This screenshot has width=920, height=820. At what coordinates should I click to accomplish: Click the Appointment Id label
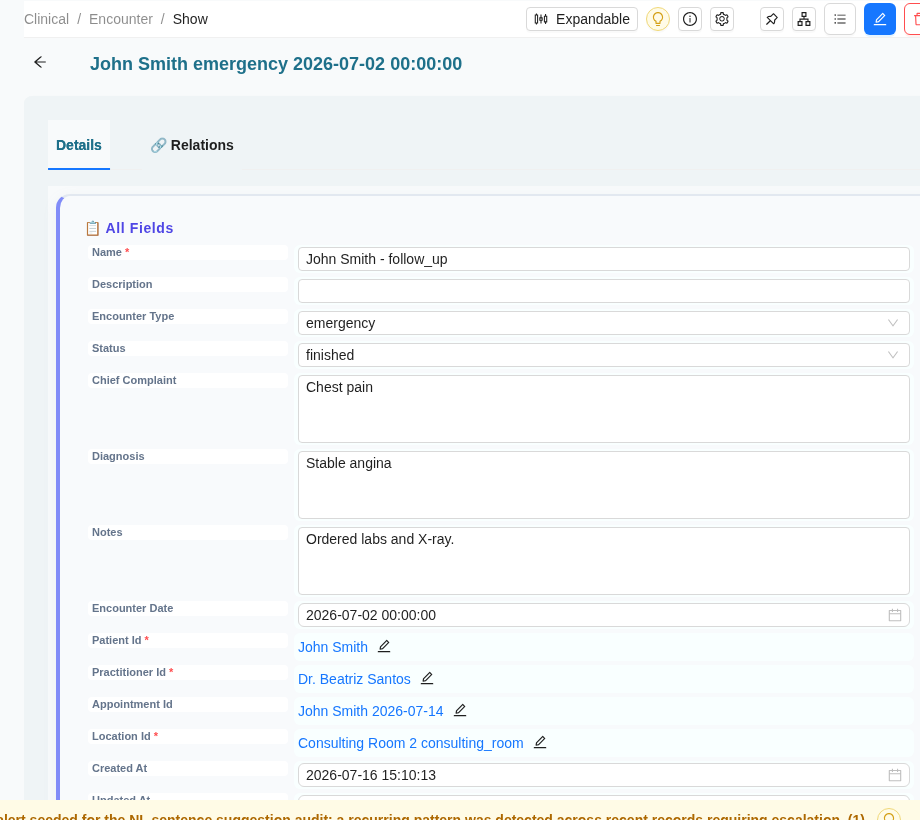coord(132,704)
